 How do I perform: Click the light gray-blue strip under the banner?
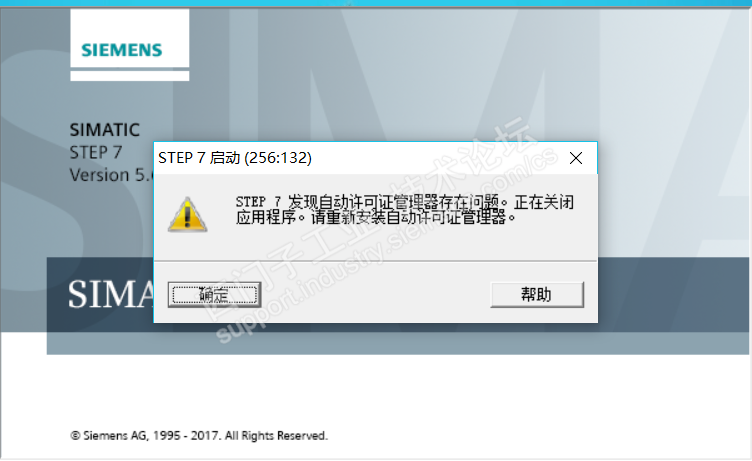[x=398, y=343]
